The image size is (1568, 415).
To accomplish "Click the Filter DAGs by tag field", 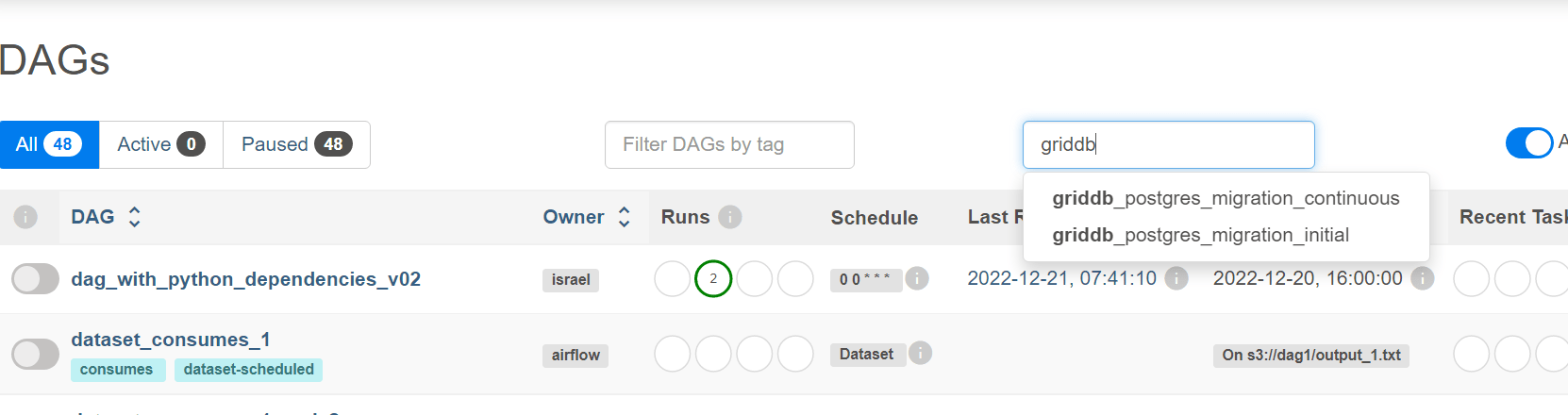I will (x=729, y=144).
